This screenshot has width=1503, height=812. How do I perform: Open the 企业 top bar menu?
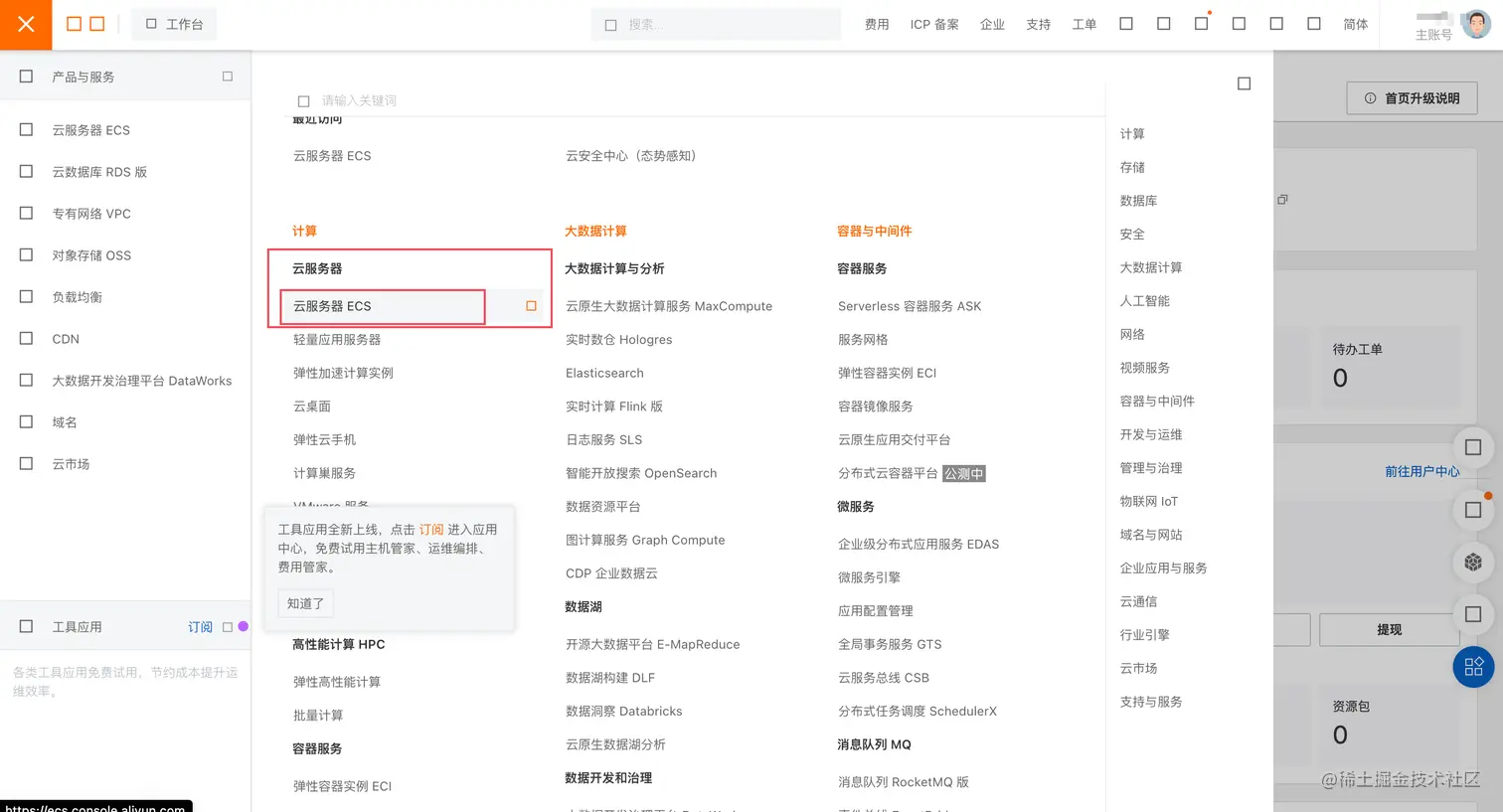tap(992, 25)
